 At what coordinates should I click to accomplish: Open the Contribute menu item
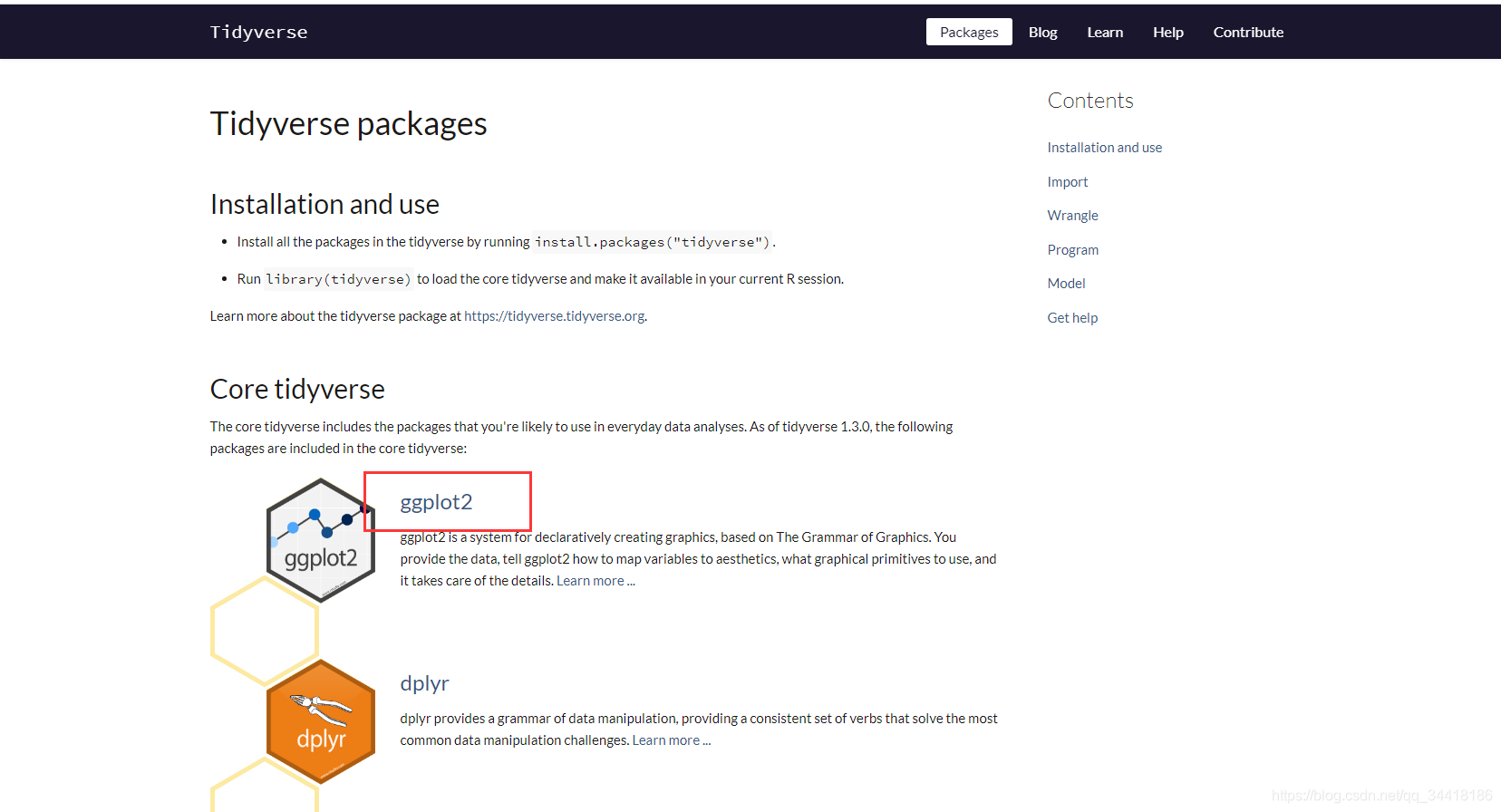point(1248,32)
